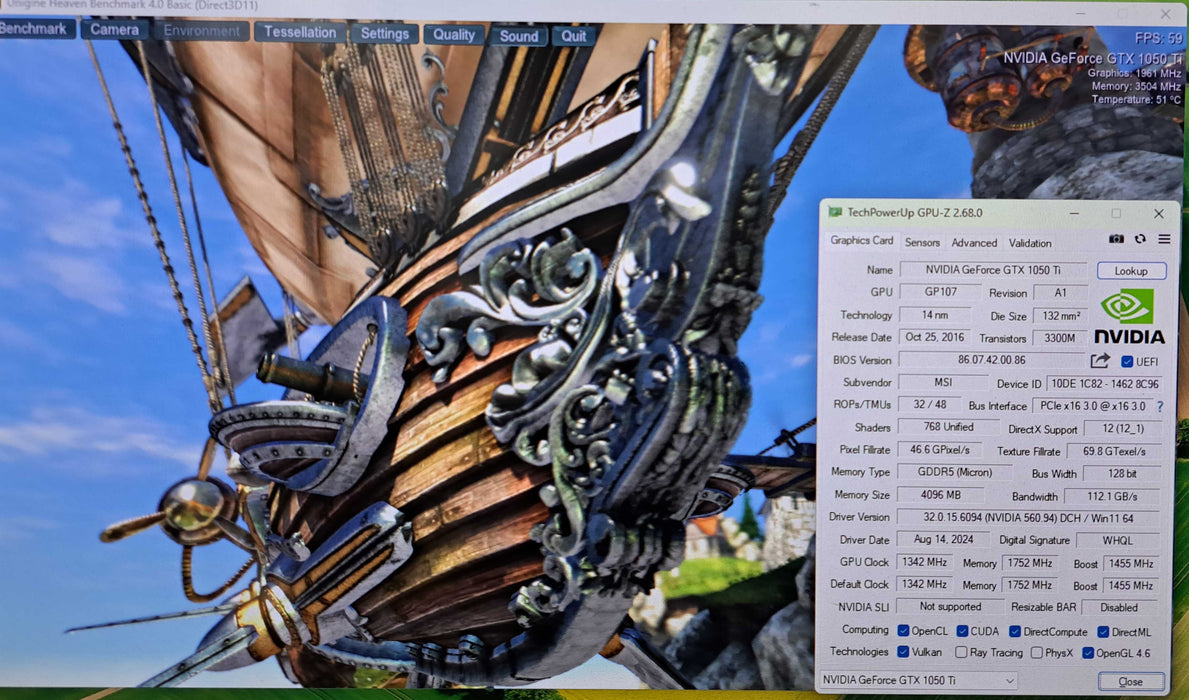Screen dimensions: 1189x700
Task: Click the Subvendor MSI field
Action: click(943, 382)
